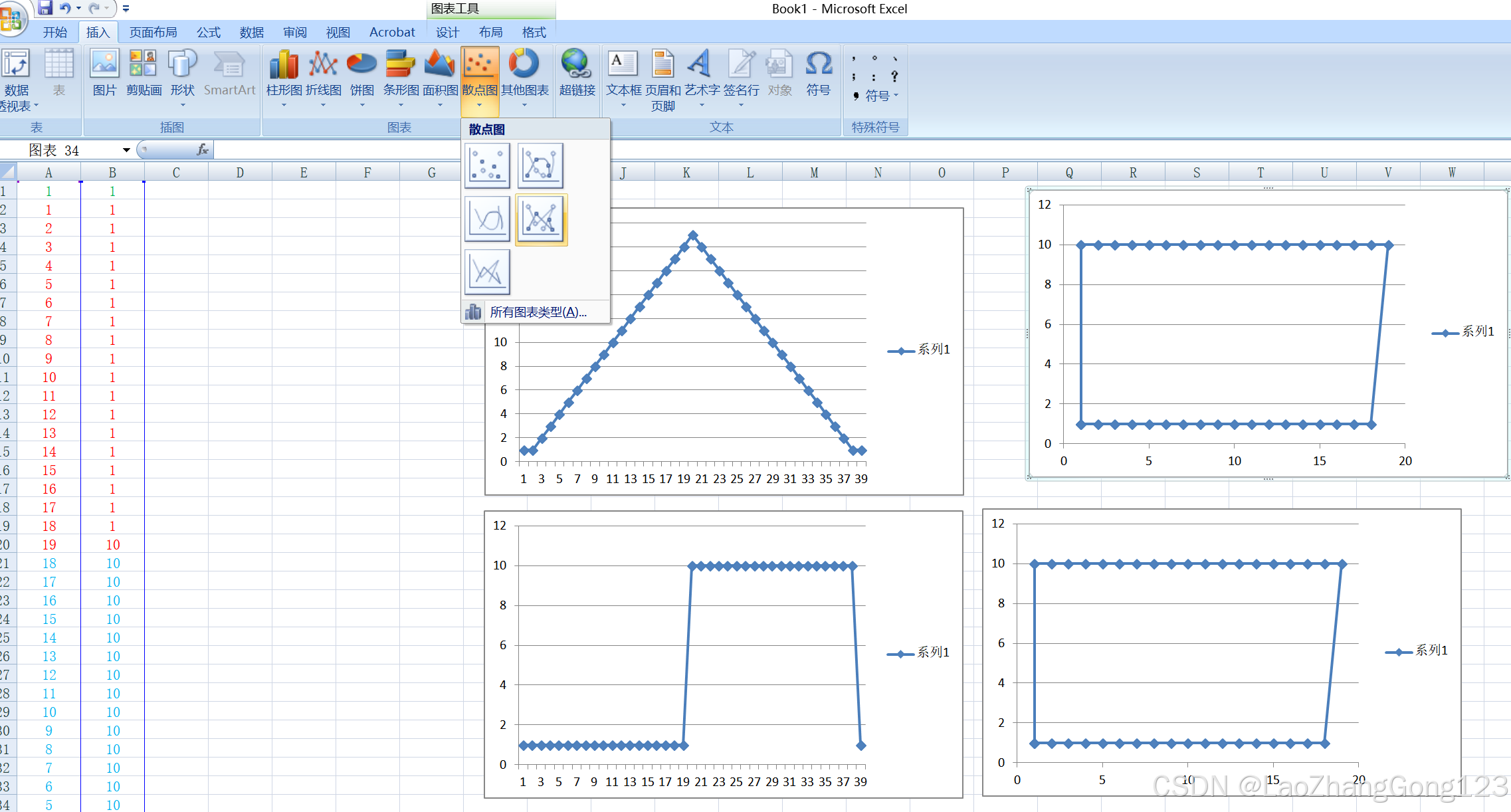Expand the 折线图 line chart dropdown
1511x812 pixels.
[323, 104]
